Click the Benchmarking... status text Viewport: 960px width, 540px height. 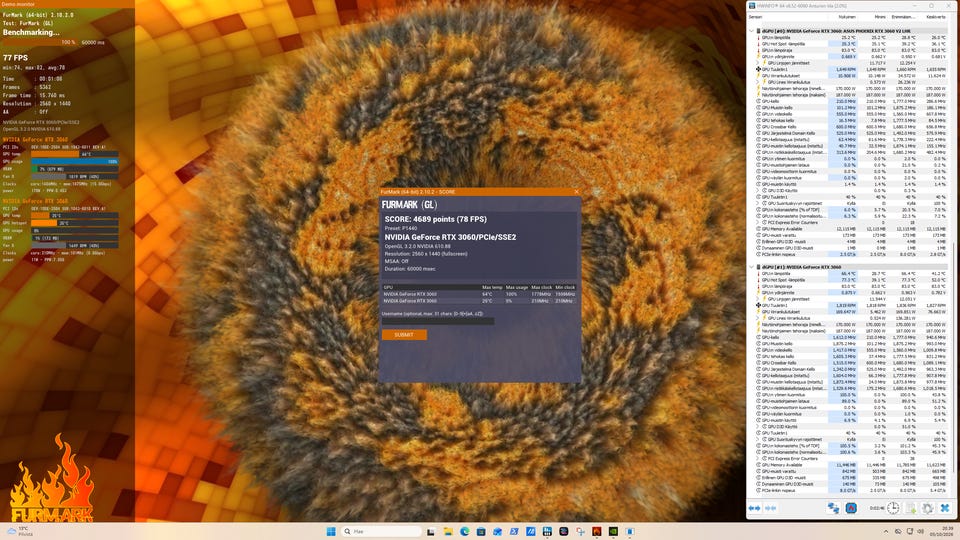pos(31,32)
